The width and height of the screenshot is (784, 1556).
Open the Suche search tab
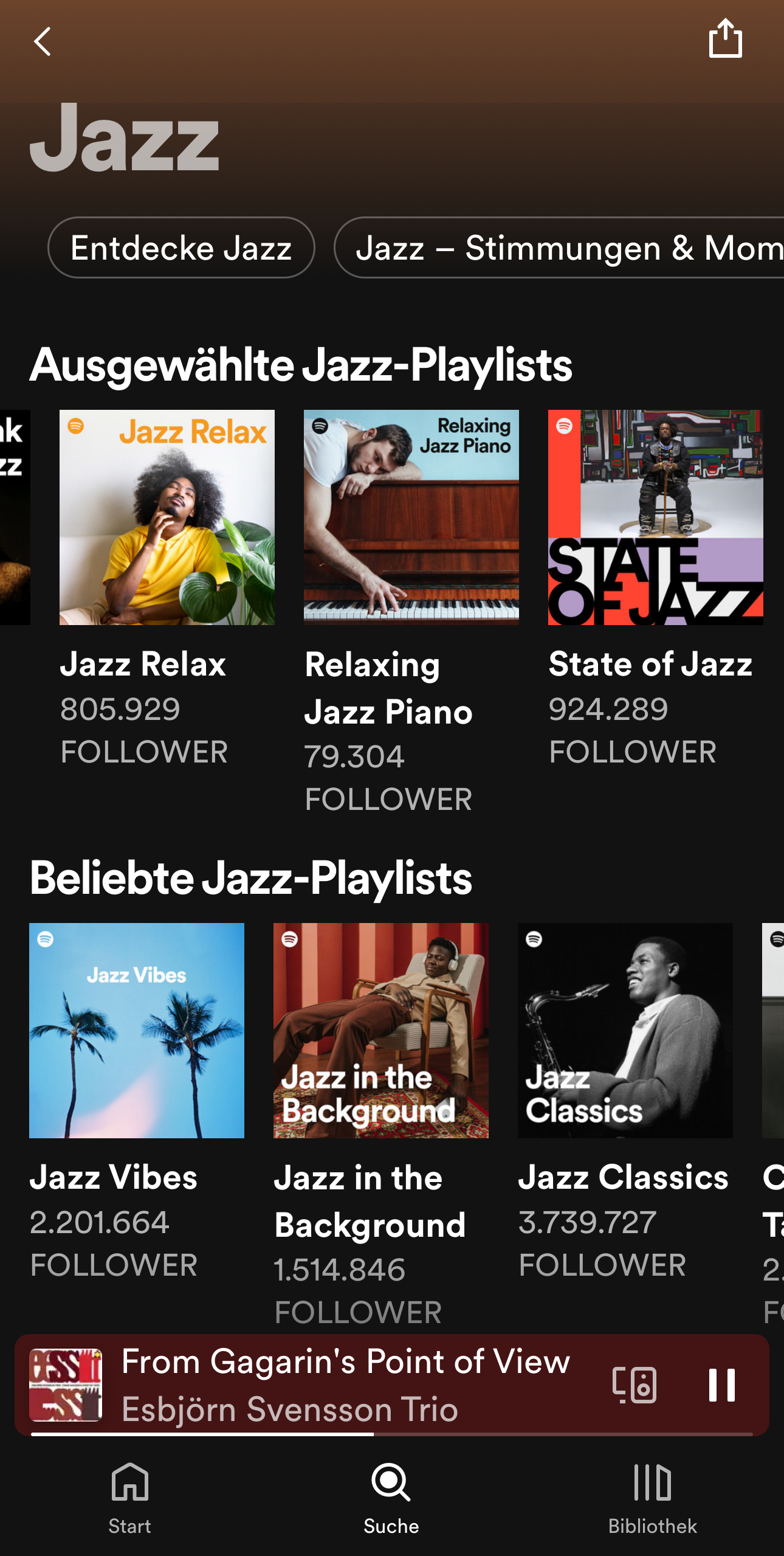[x=391, y=1498]
